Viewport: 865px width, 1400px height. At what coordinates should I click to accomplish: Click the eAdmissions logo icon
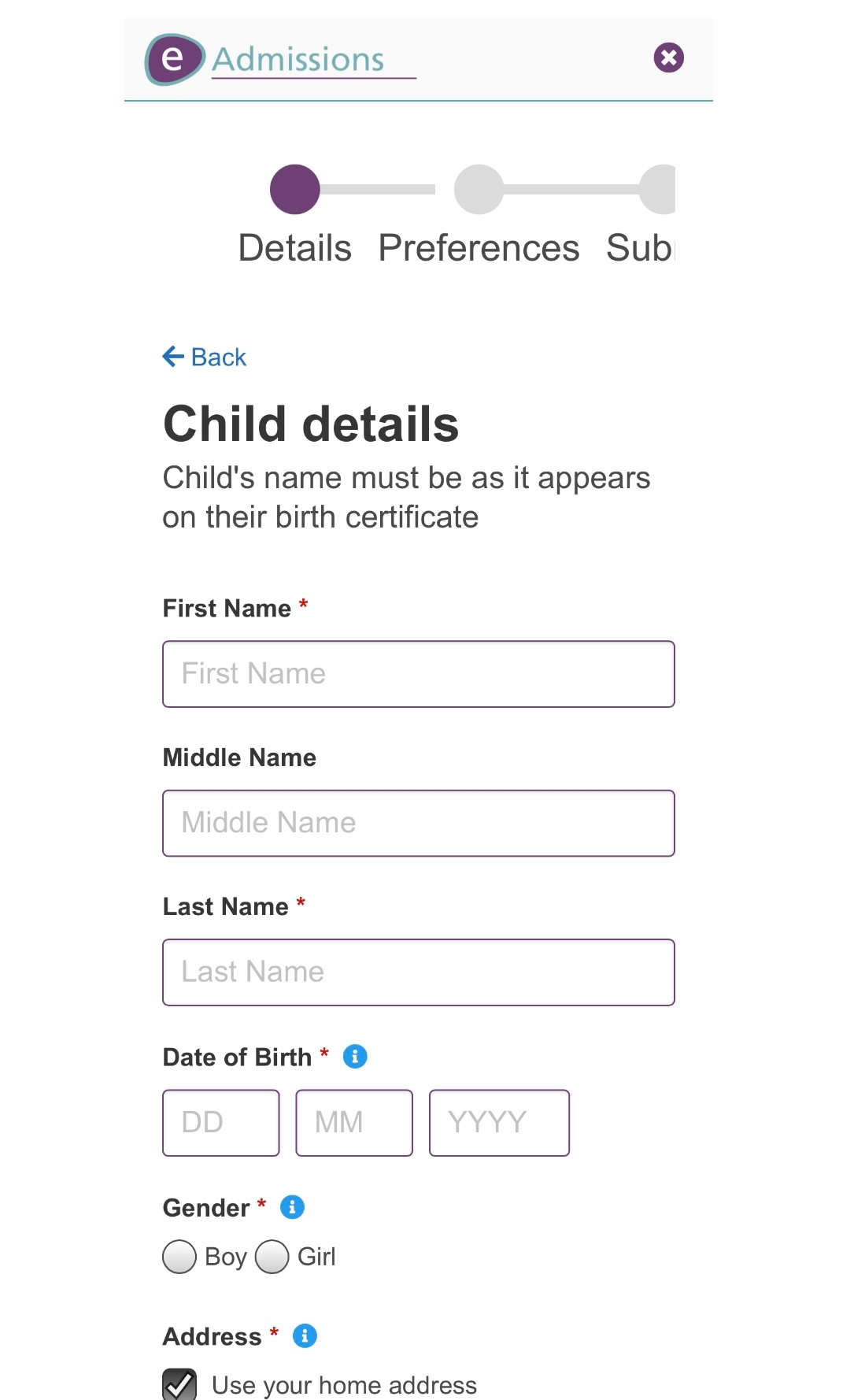pos(174,59)
